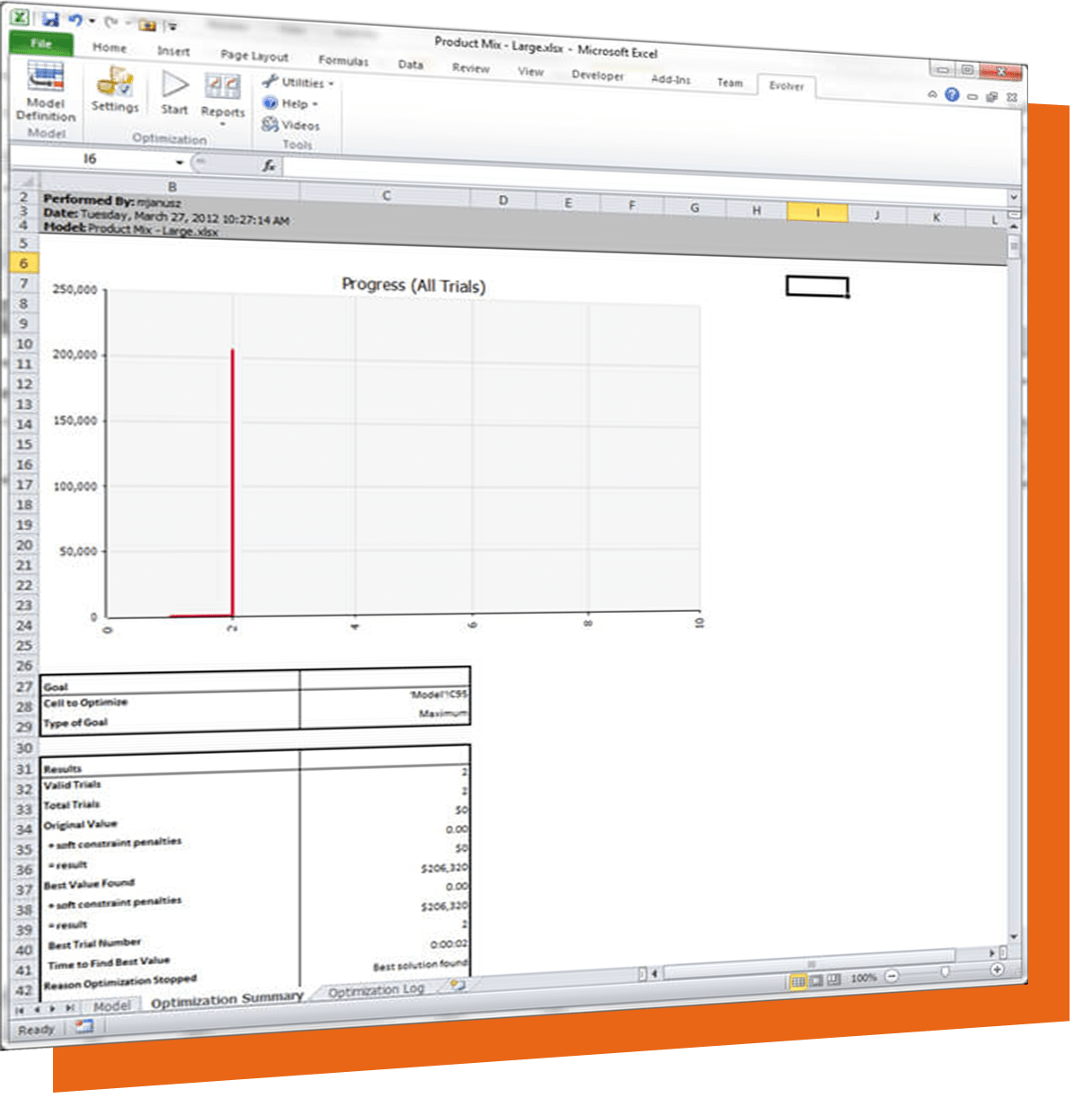Switch to the Data tab
1092x1107 pixels.
[x=411, y=65]
